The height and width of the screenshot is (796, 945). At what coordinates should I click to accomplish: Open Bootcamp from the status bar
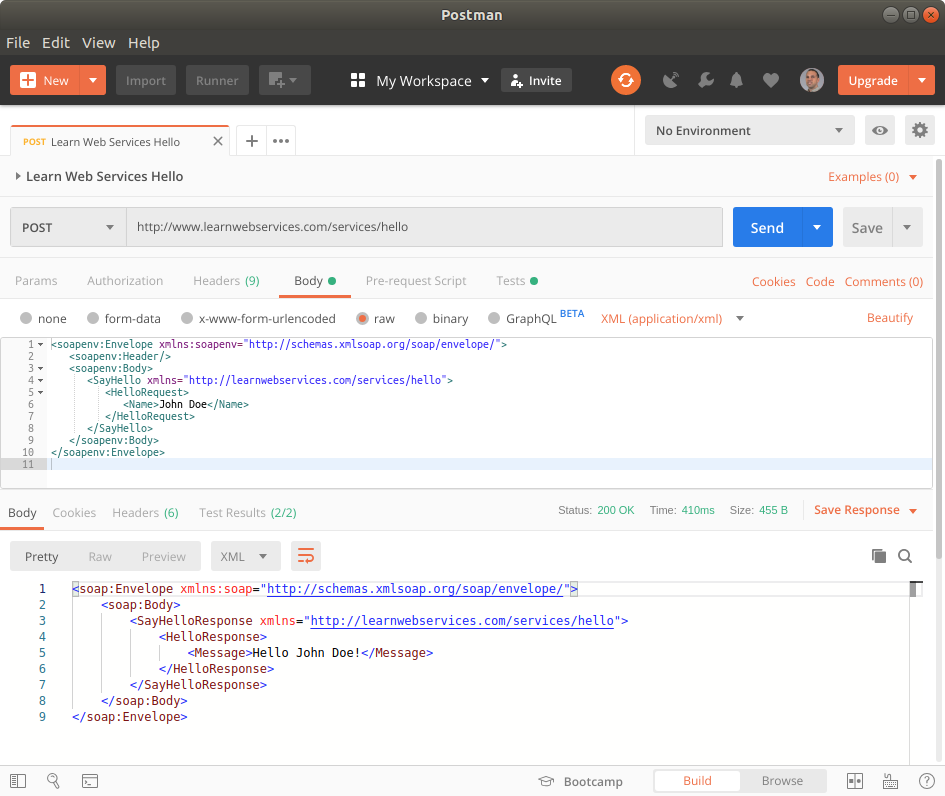click(x=580, y=781)
